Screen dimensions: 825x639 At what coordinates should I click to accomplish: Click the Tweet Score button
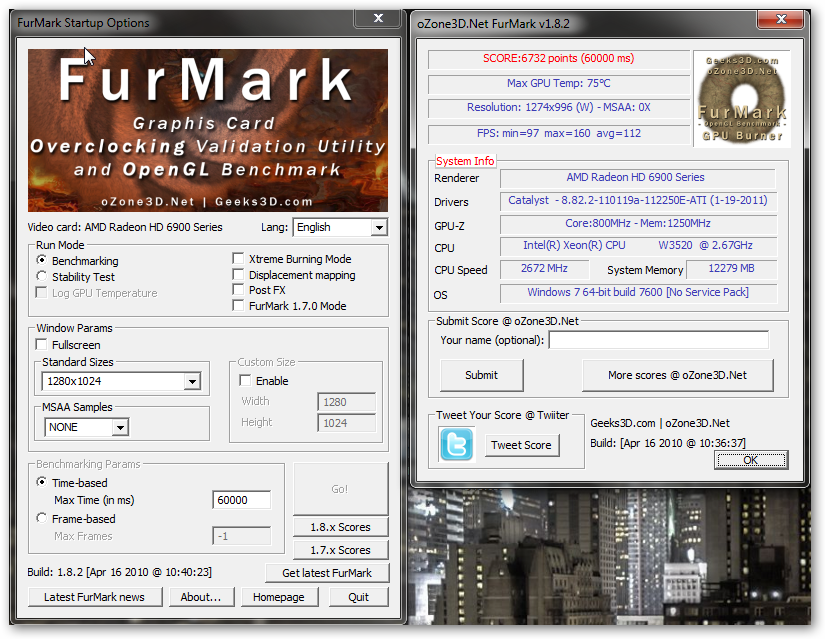521,445
